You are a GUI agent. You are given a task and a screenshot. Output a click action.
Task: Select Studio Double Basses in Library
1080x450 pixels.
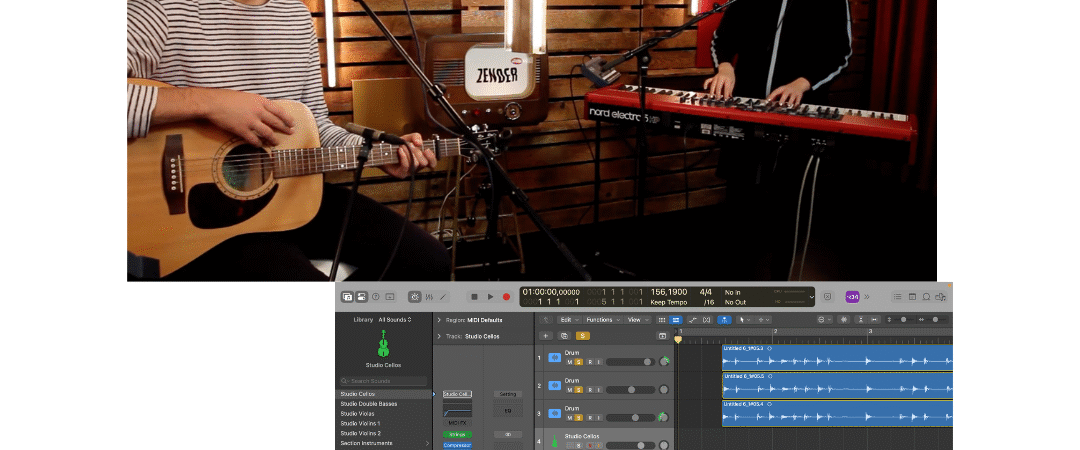click(368, 404)
